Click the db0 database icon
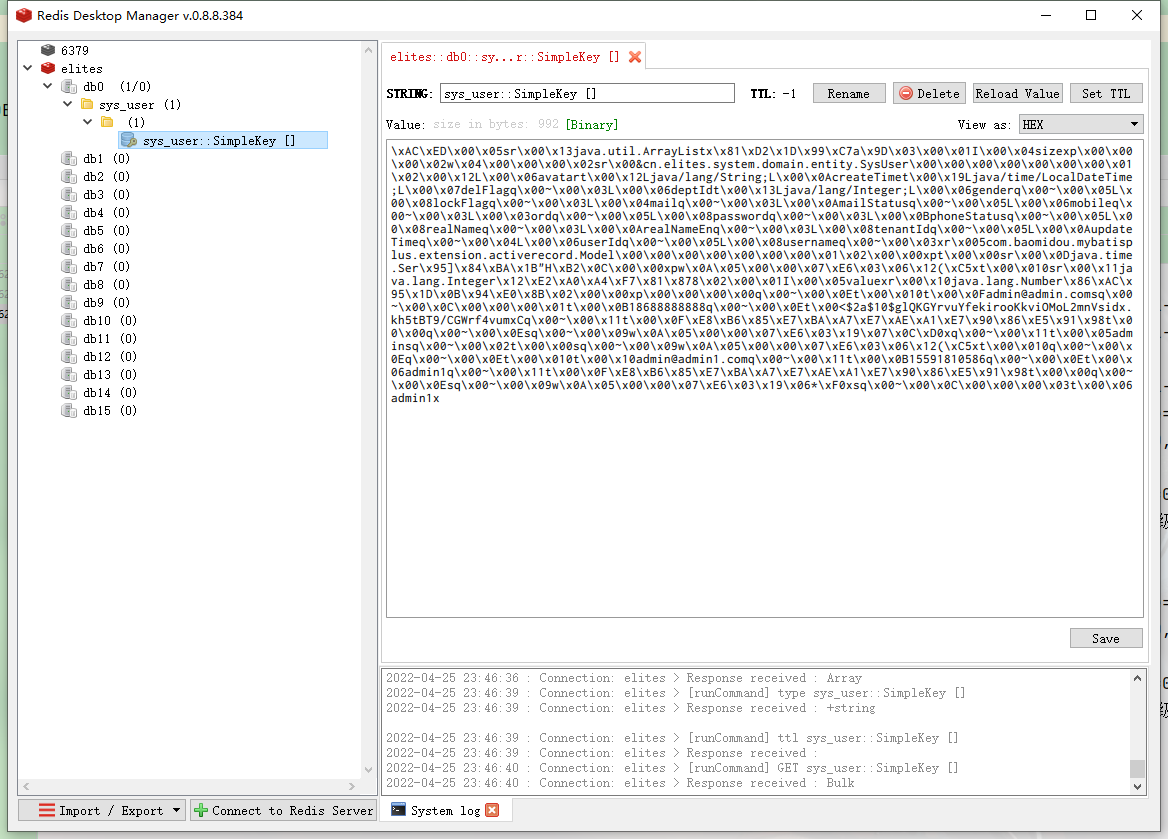Screen dimensions: 1168x839 [69, 86]
